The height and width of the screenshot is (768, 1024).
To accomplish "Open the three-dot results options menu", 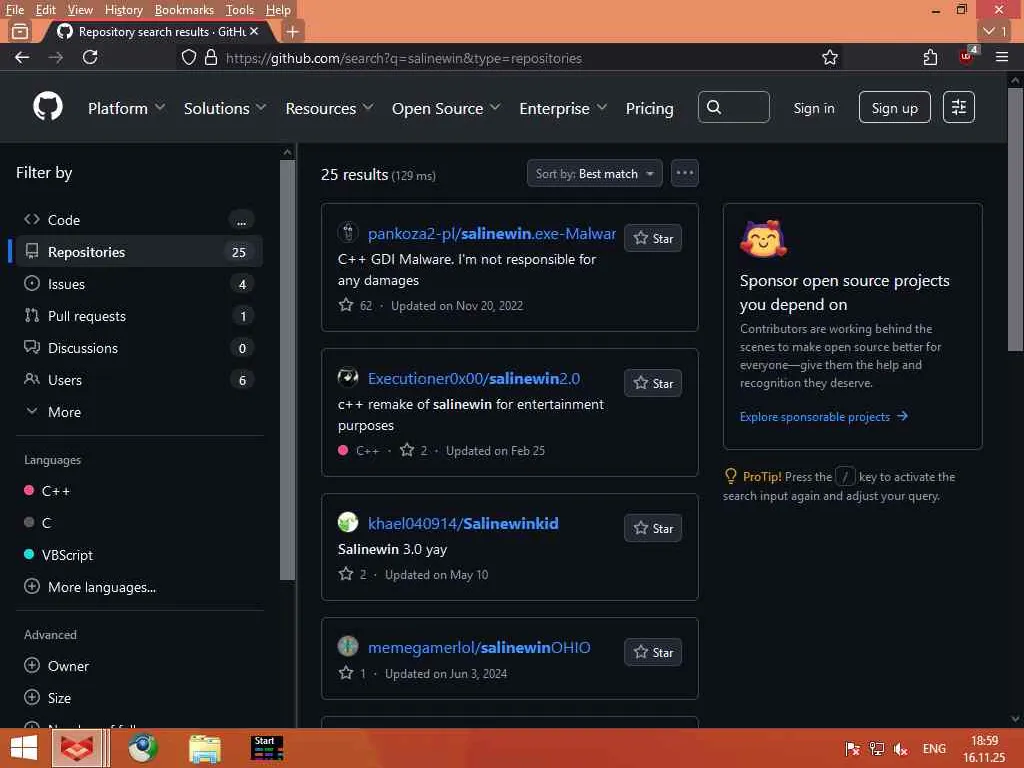I will click(684, 173).
